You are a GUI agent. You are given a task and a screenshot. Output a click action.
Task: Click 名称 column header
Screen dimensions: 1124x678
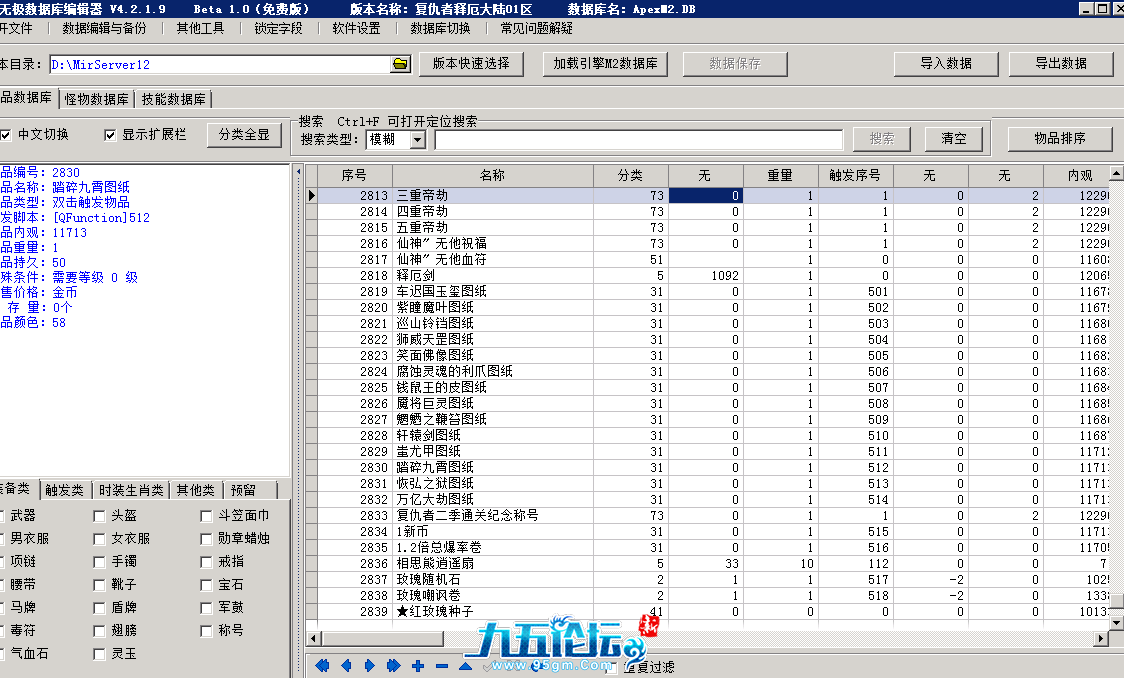pos(492,176)
